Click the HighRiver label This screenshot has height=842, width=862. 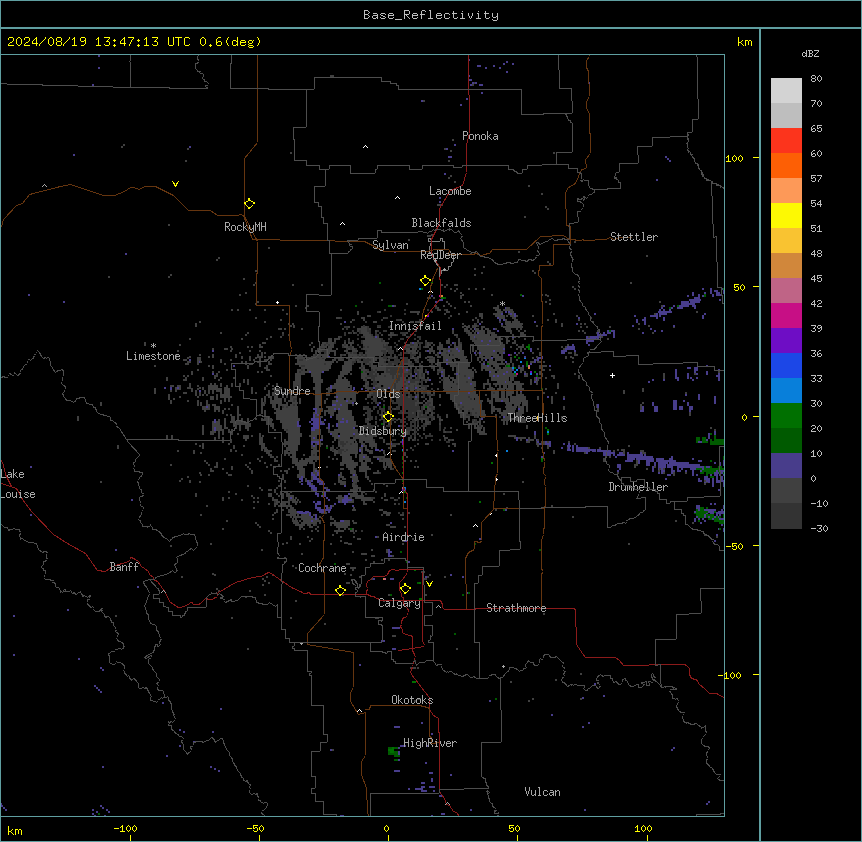pyautogui.click(x=430, y=743)
